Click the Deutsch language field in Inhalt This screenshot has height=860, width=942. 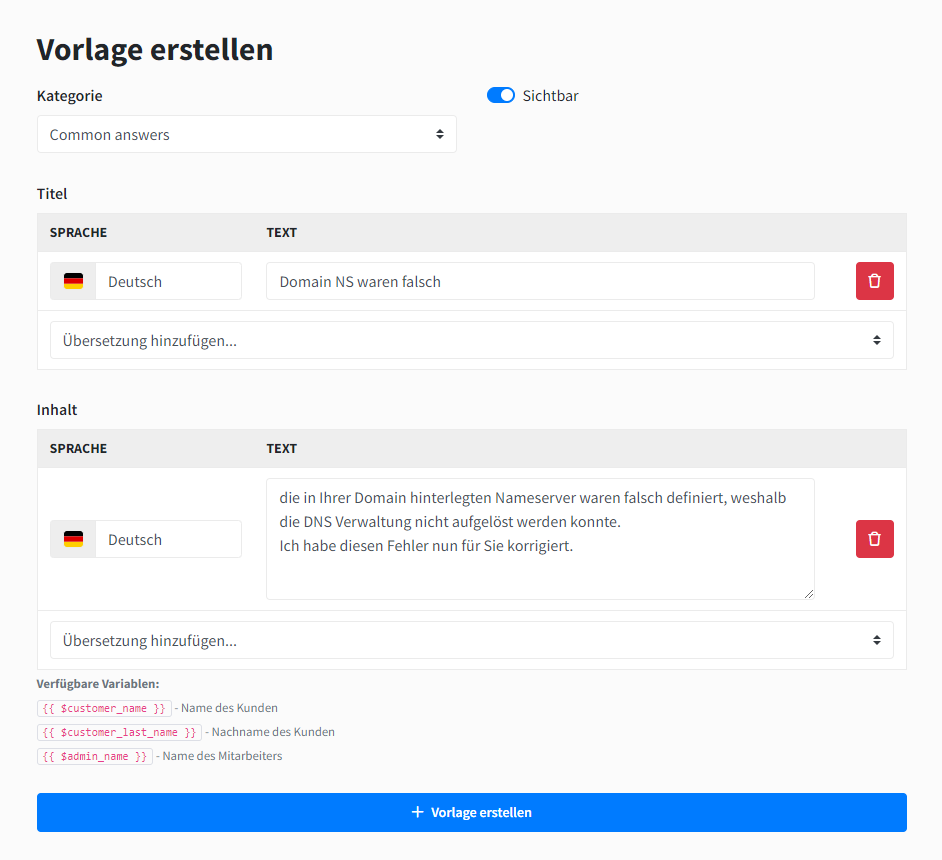point(168,539)
